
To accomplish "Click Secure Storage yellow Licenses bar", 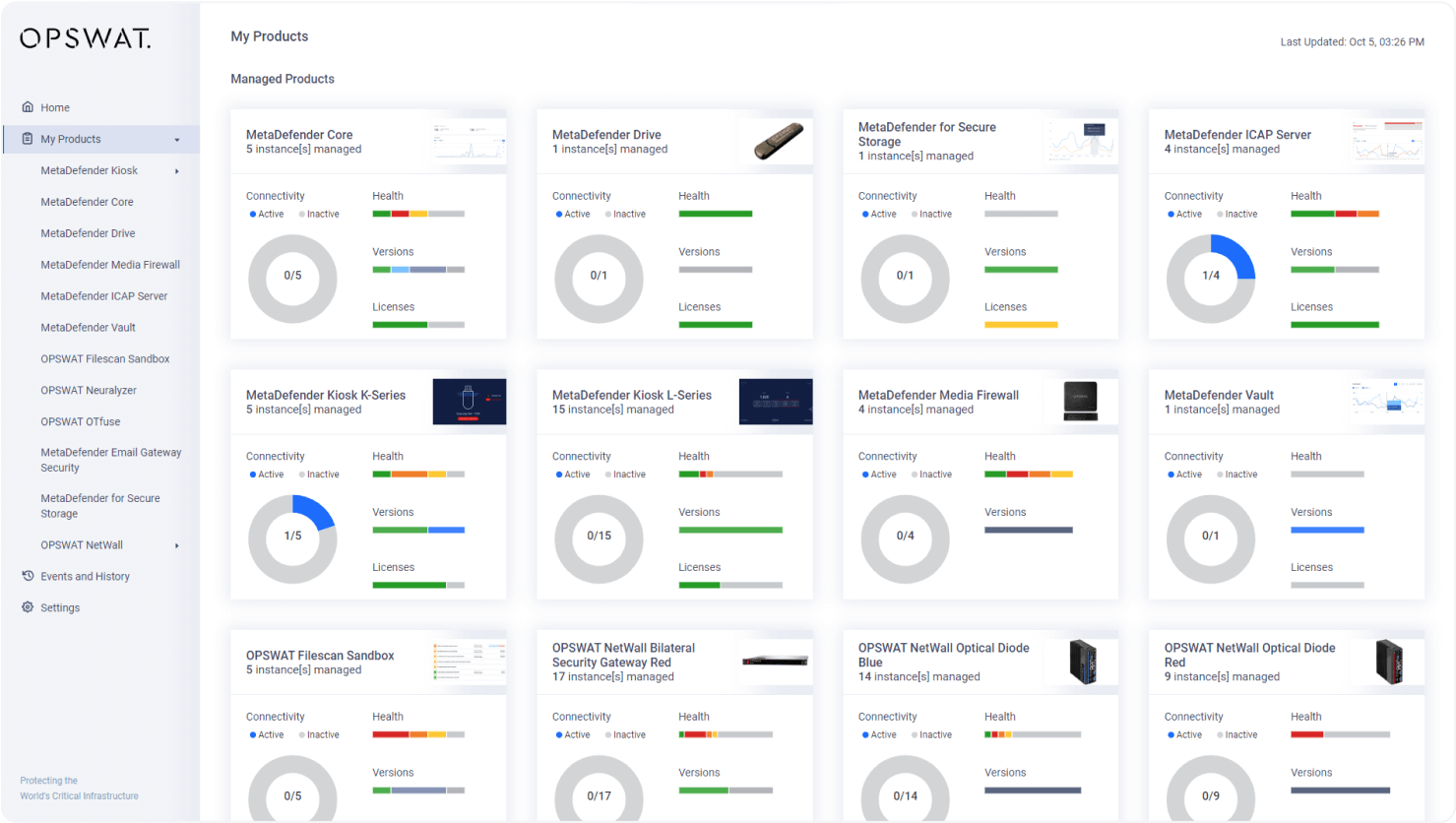I will pos(1021,325).
